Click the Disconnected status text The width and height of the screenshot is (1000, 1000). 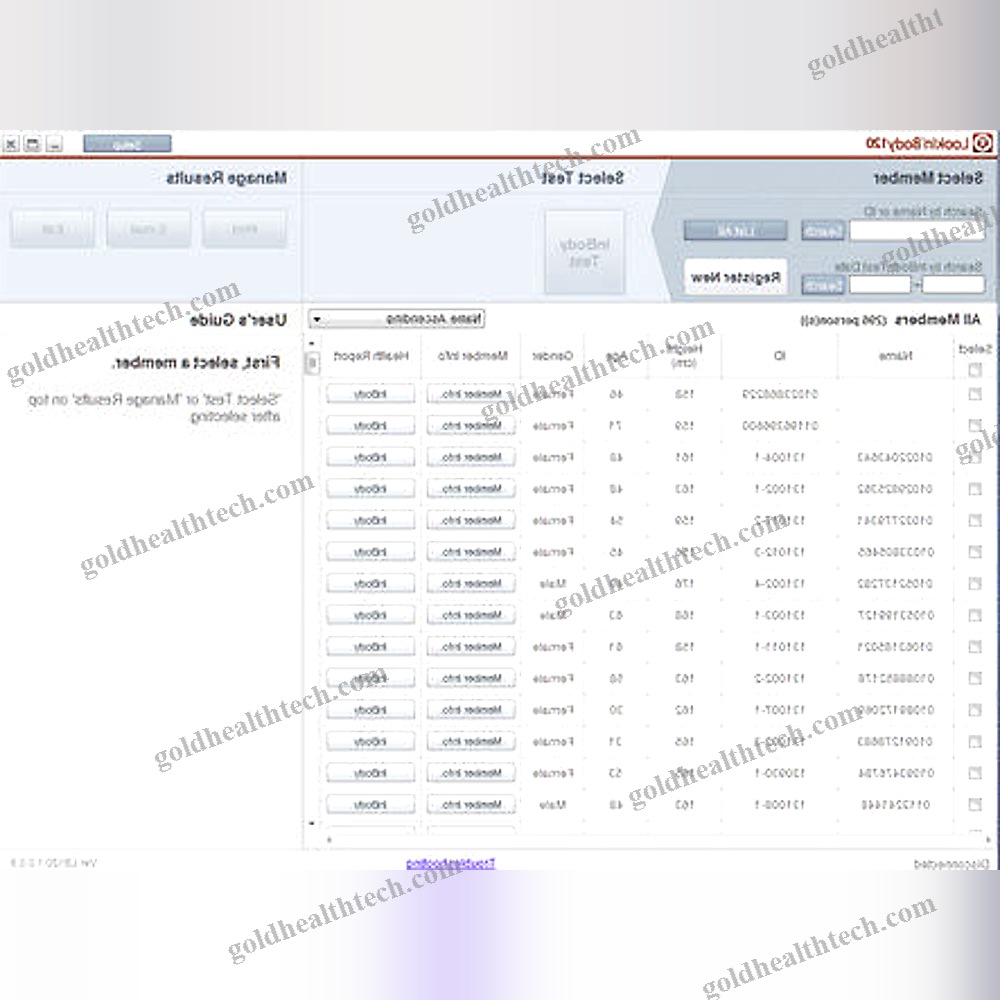point(951,864)
